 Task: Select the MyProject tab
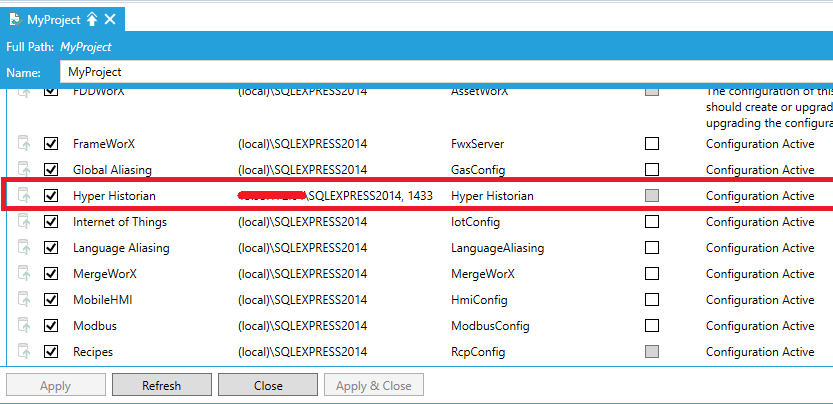pos(63,20)
